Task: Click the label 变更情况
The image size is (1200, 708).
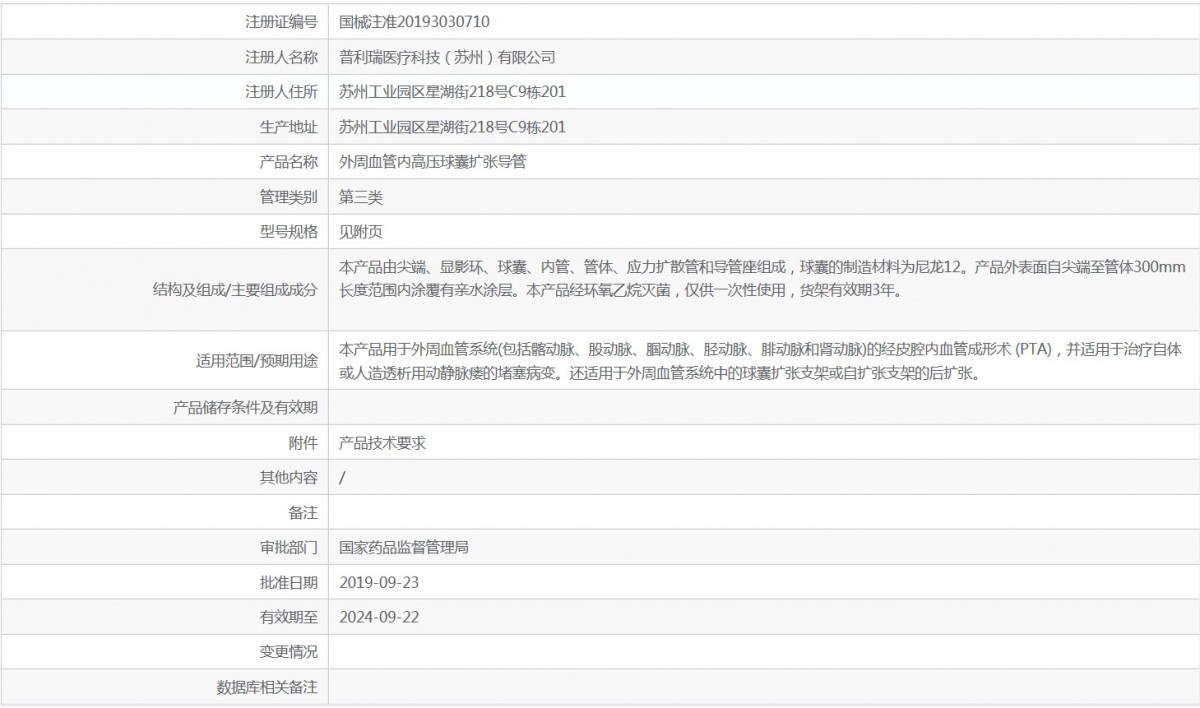Action: pyautogui.click(x=288, y=652)
